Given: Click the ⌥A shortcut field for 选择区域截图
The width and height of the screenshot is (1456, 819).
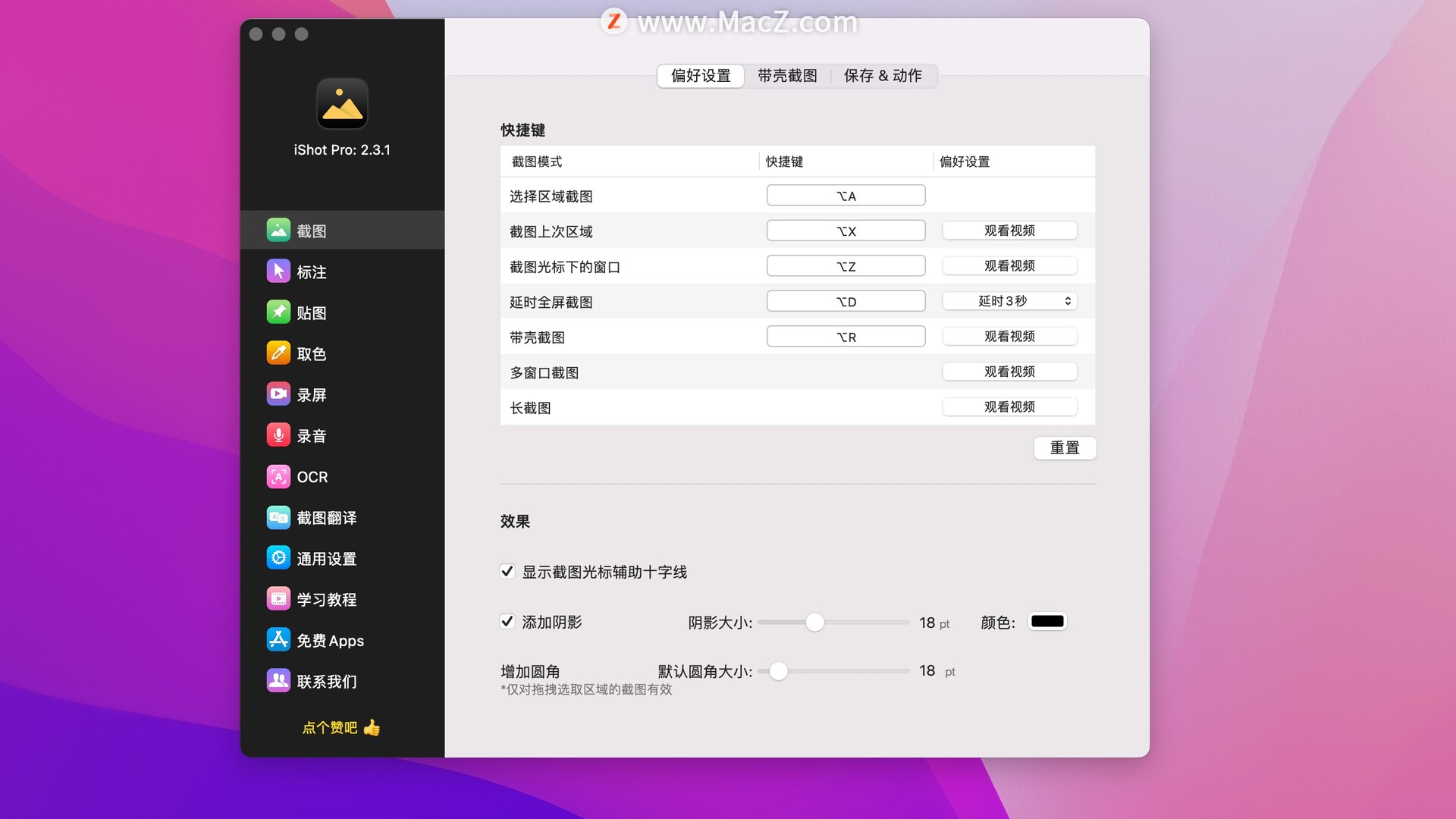Looking at the screenshot, I should click(x=846, y=196).
